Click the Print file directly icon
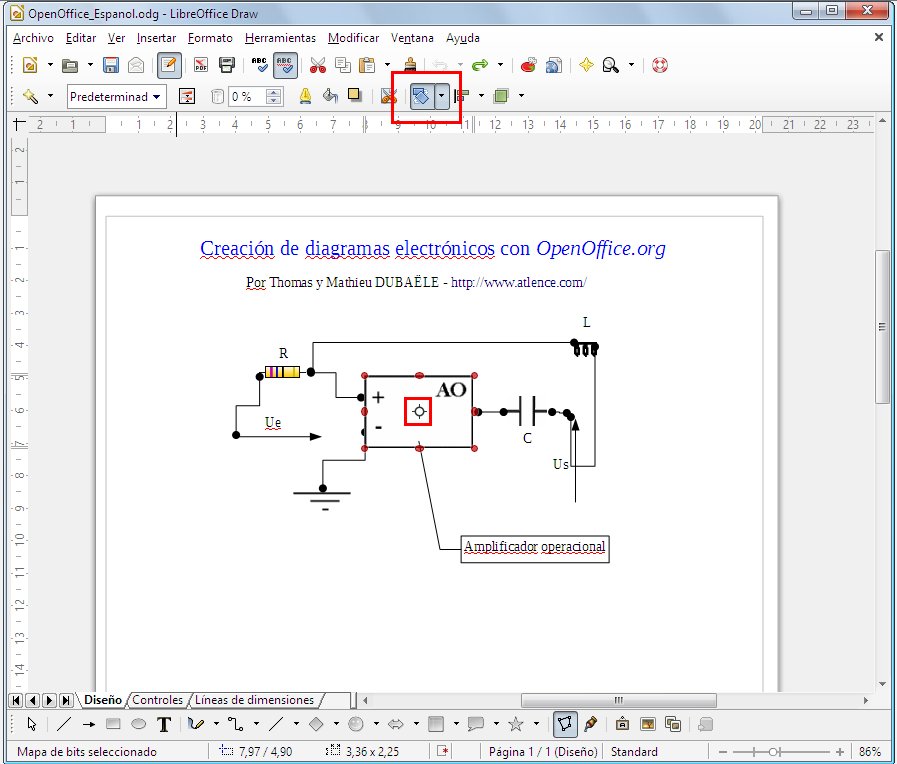 (x=227, y=65)
